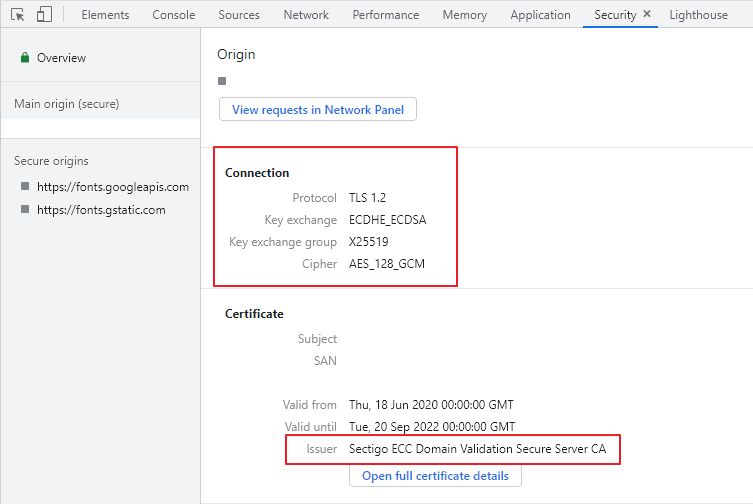Switch to the Elements tab

coord(105,15)
